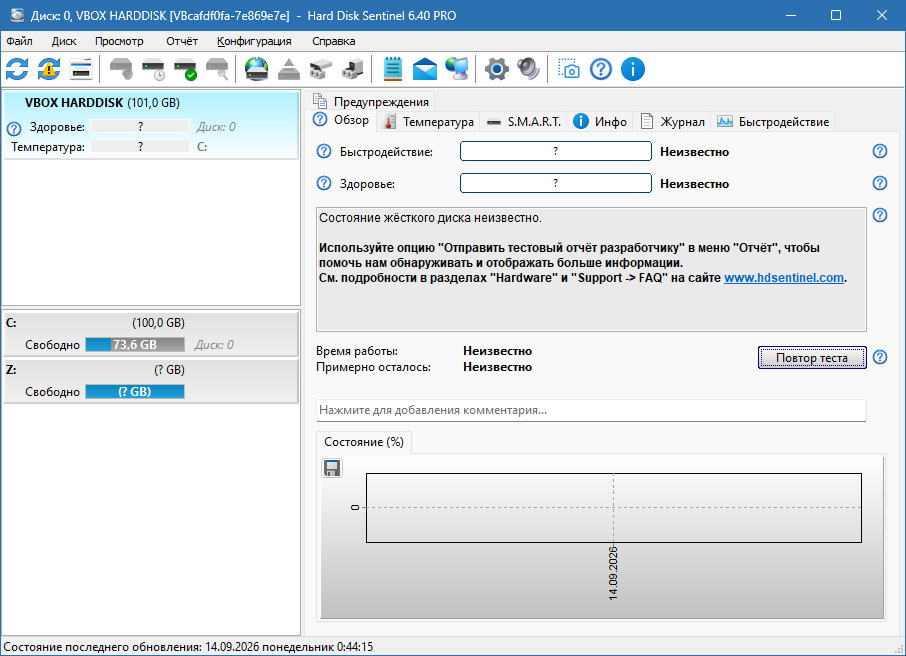Click the open disk drawer icon

321,69
